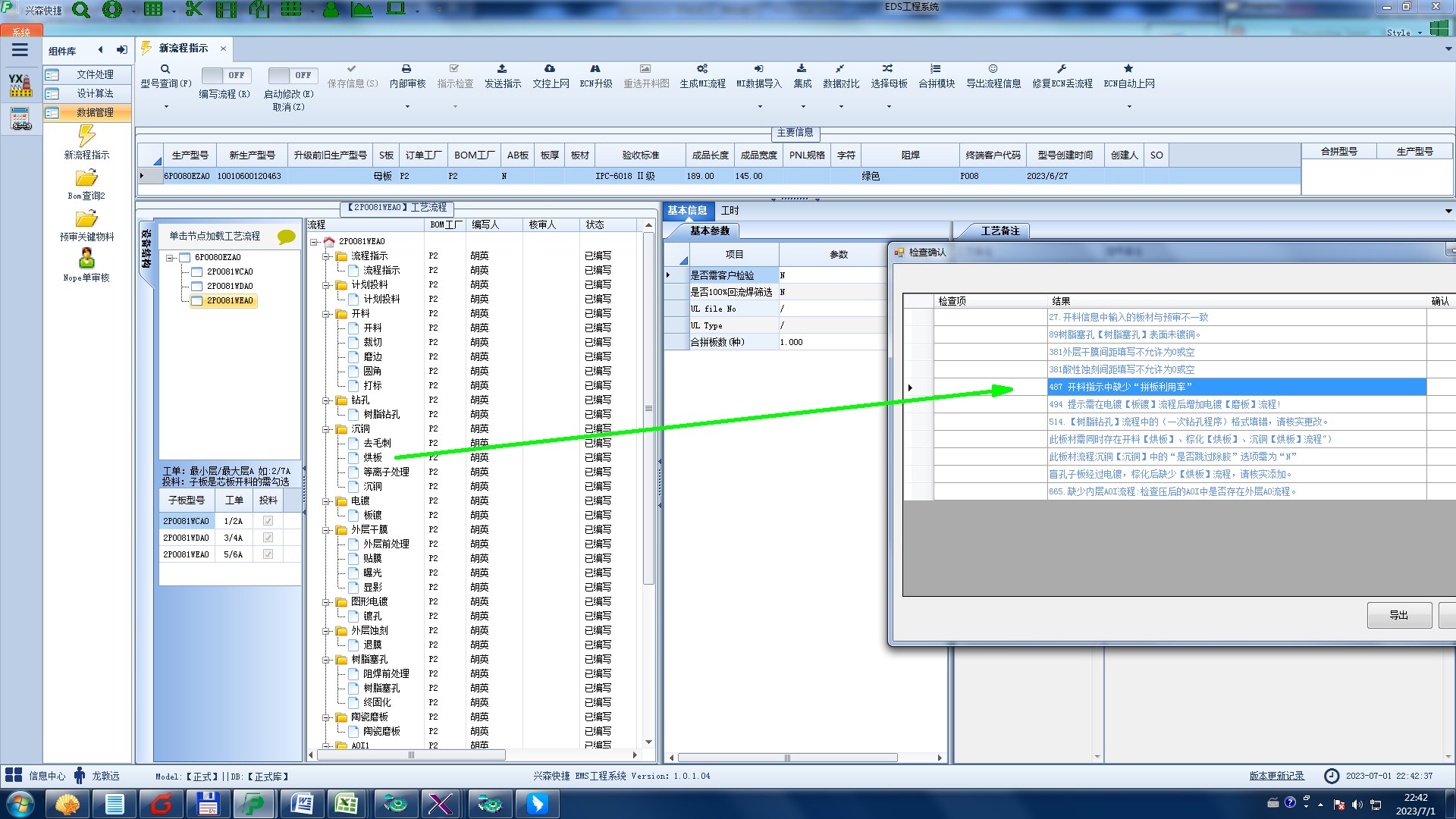Click the 型号查询 search icon

[x=165, y=69]
